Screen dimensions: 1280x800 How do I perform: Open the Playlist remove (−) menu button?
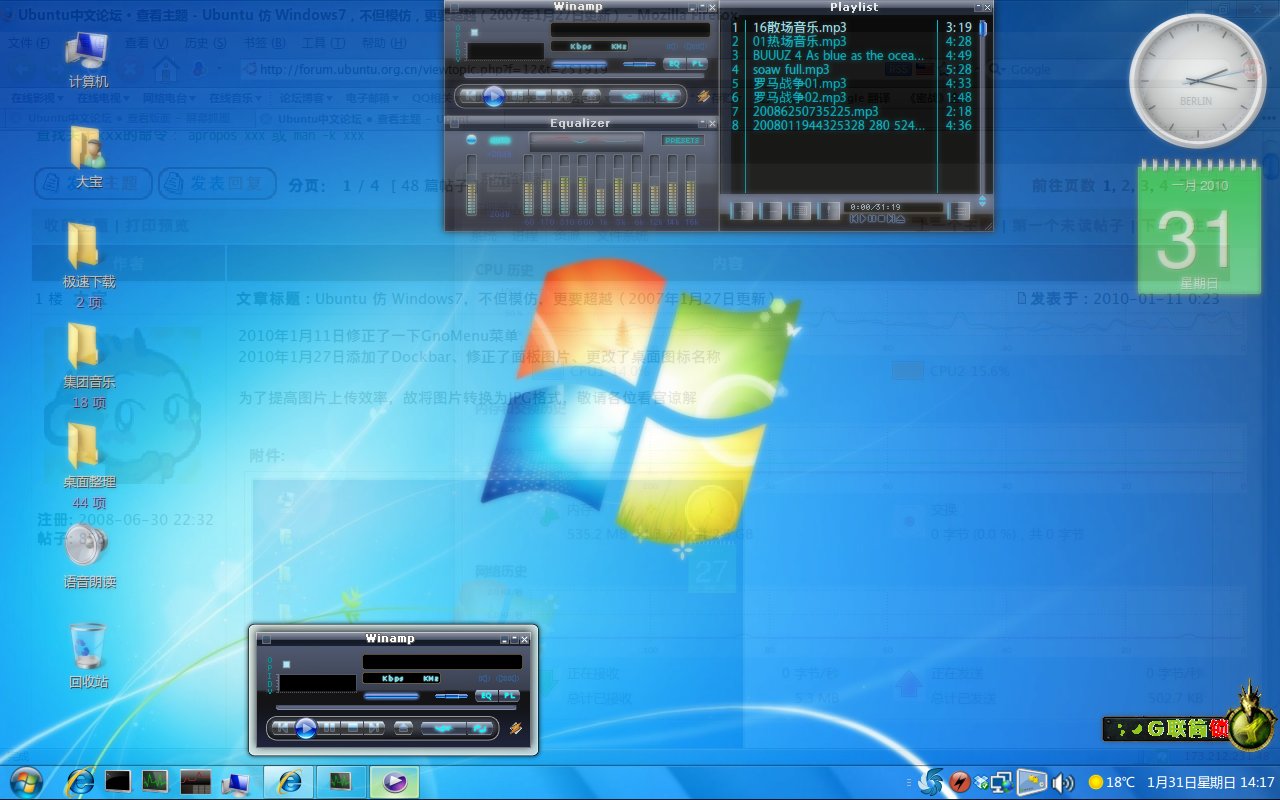click(x=771, y=210)
